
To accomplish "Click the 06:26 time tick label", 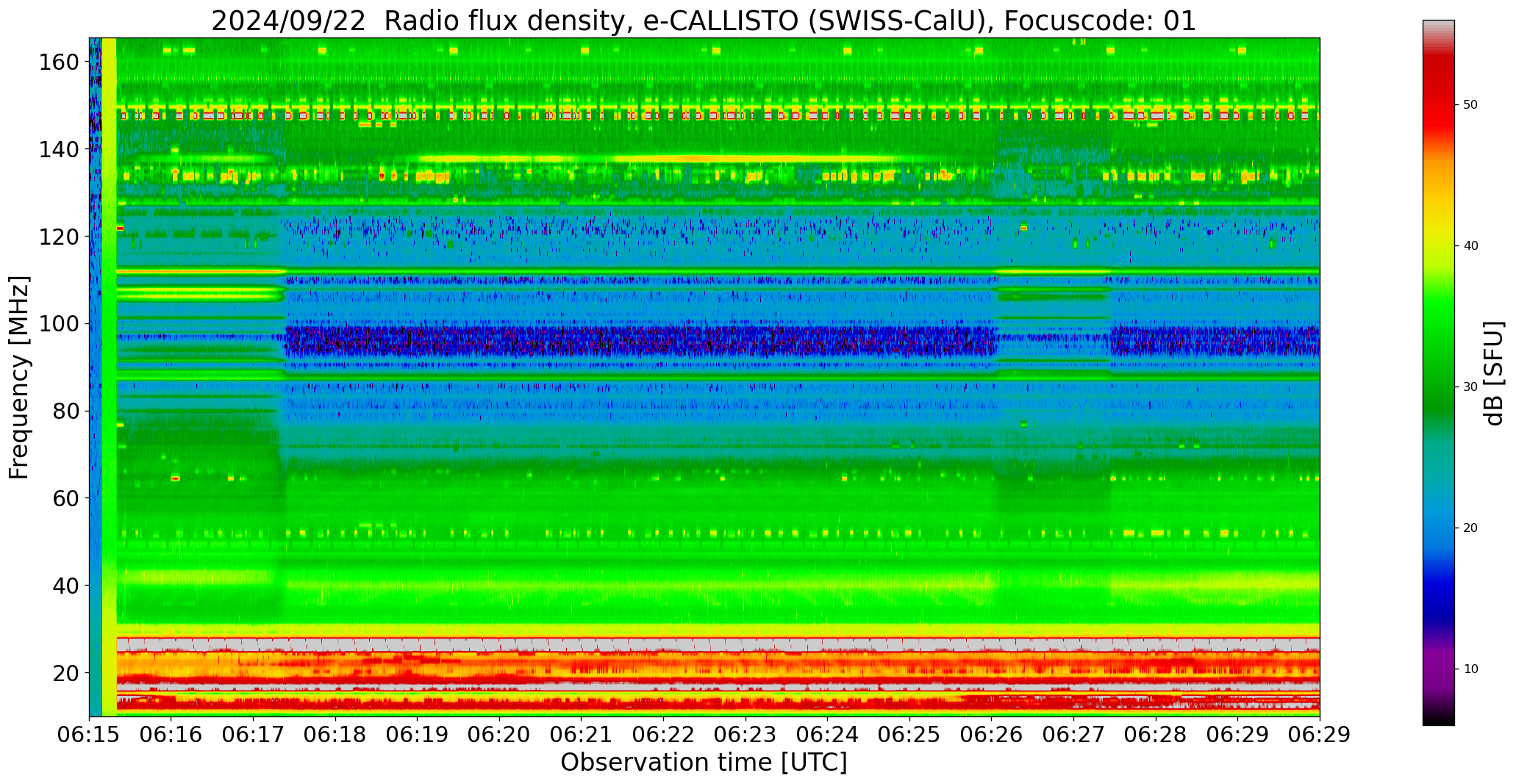I will [x=991, y=735].
